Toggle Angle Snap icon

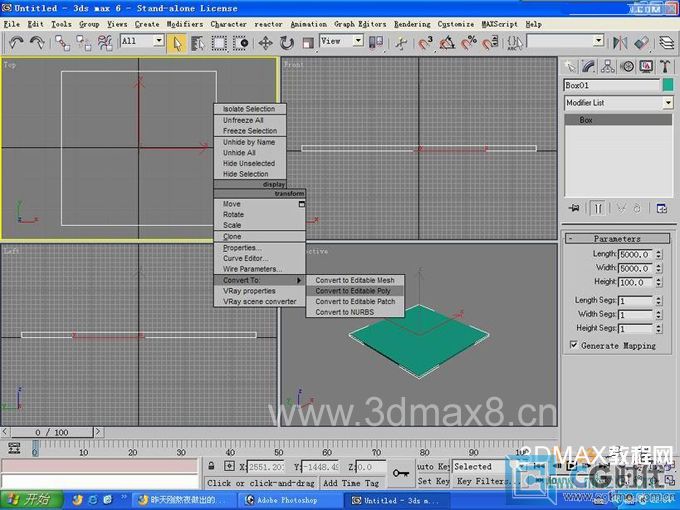[x=447, y=42]
